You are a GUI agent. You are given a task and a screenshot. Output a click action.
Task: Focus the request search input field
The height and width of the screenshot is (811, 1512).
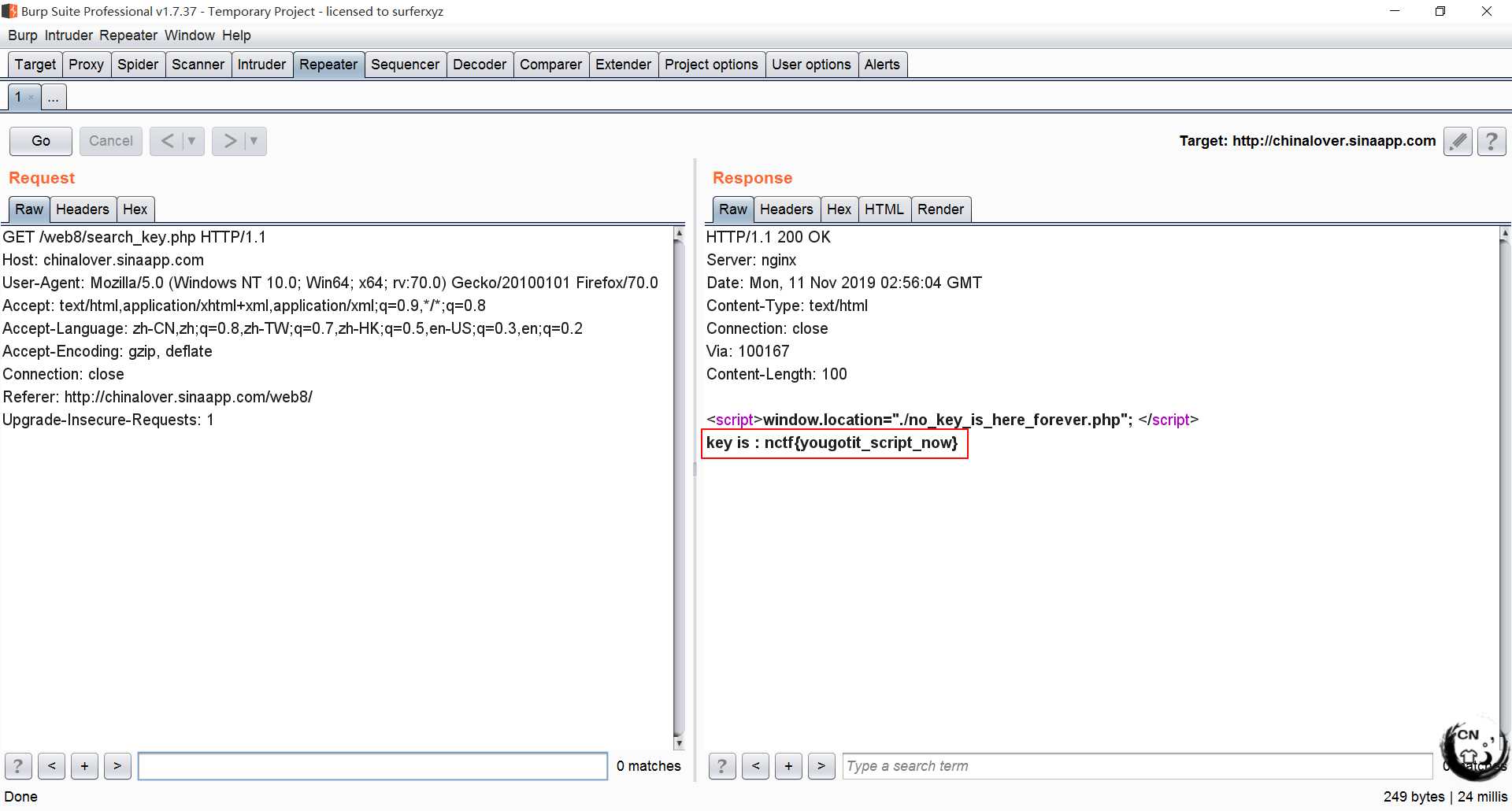coord(372,766)
